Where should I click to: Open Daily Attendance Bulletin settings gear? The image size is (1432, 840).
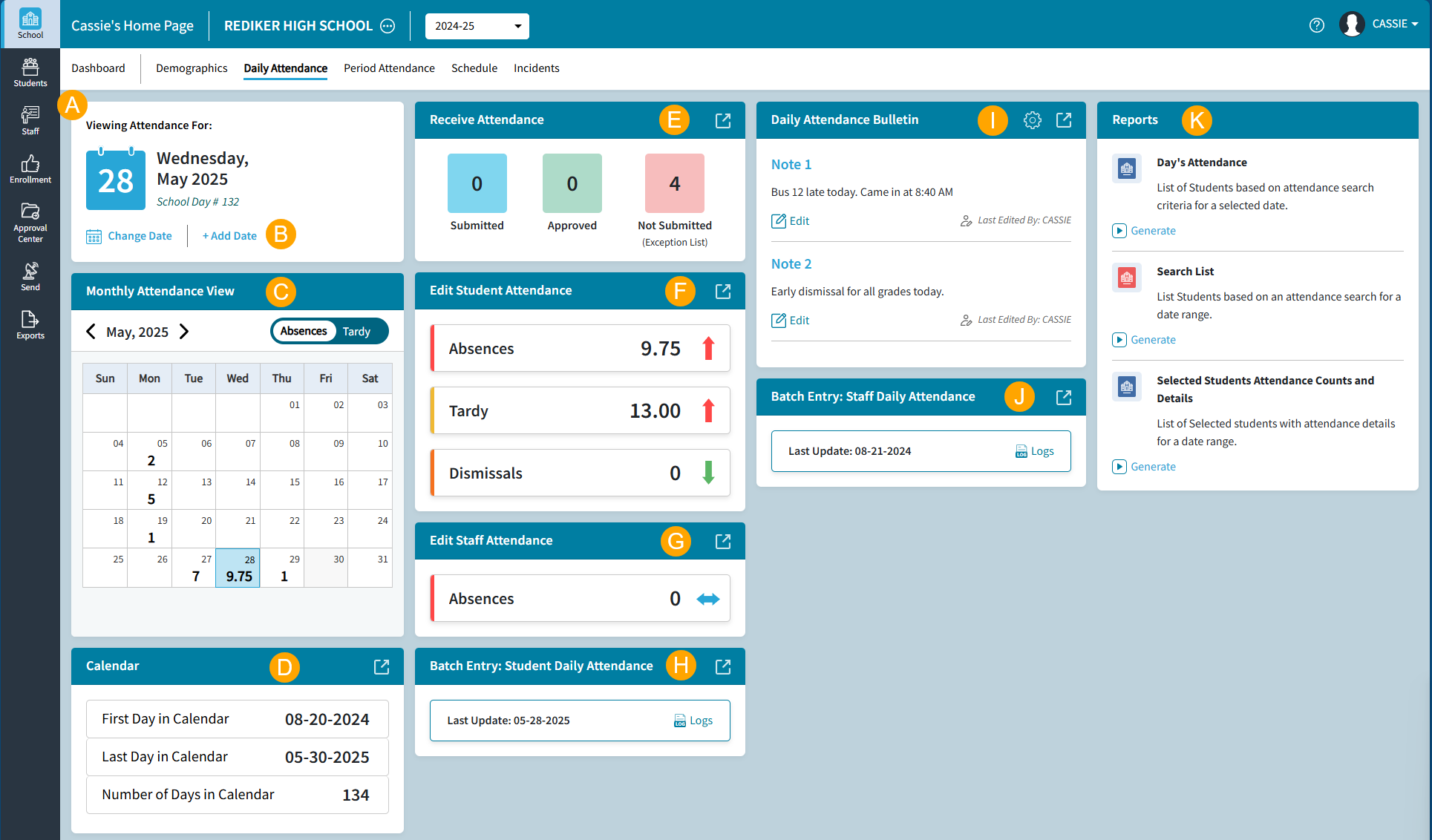pyautogui.click(x=1032, y=120)
